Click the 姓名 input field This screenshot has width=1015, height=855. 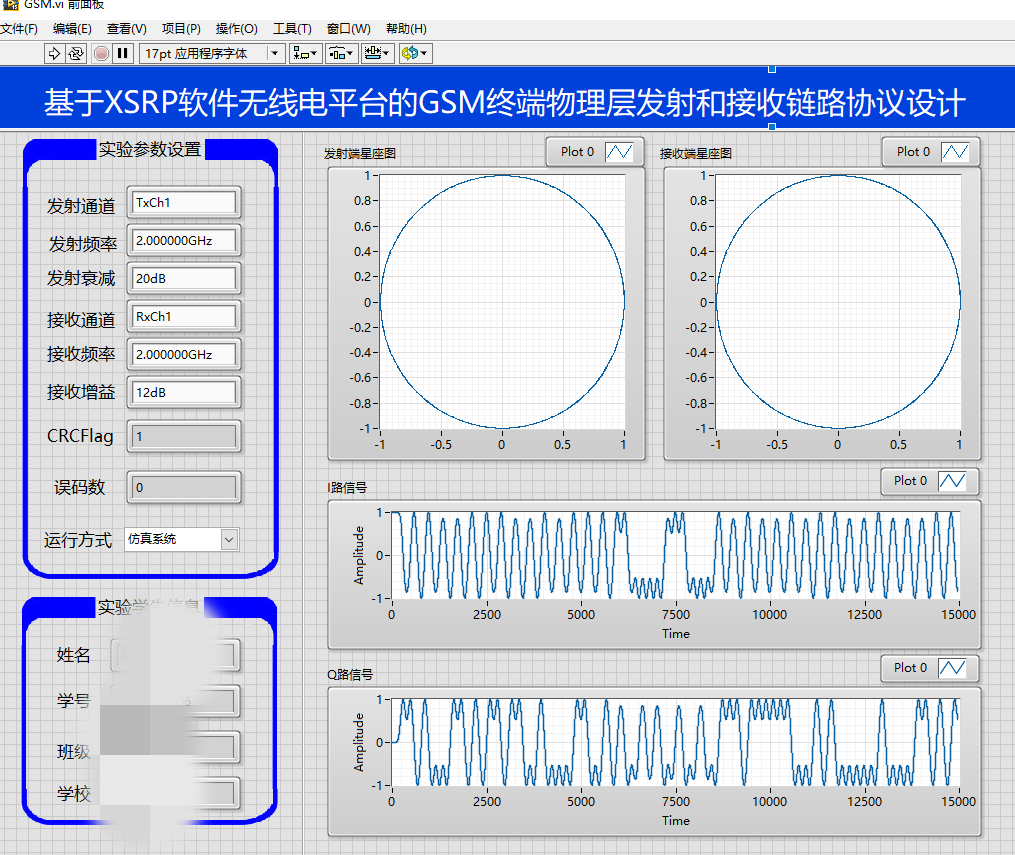(175, 656)
